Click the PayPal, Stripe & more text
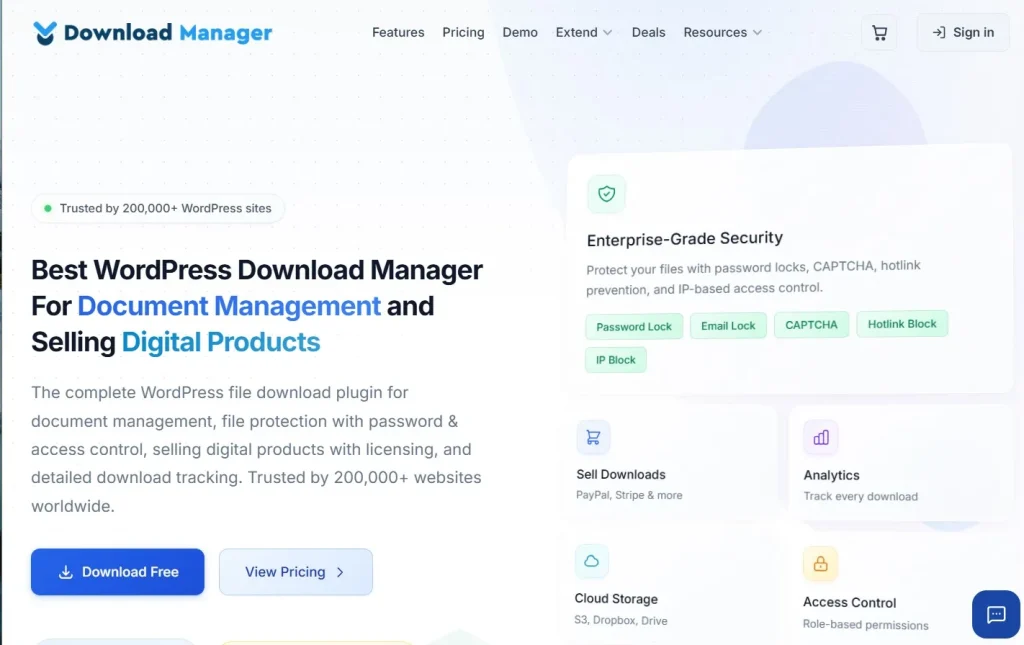This screenshot has width=1024, height=645. (x=629, y=495)
